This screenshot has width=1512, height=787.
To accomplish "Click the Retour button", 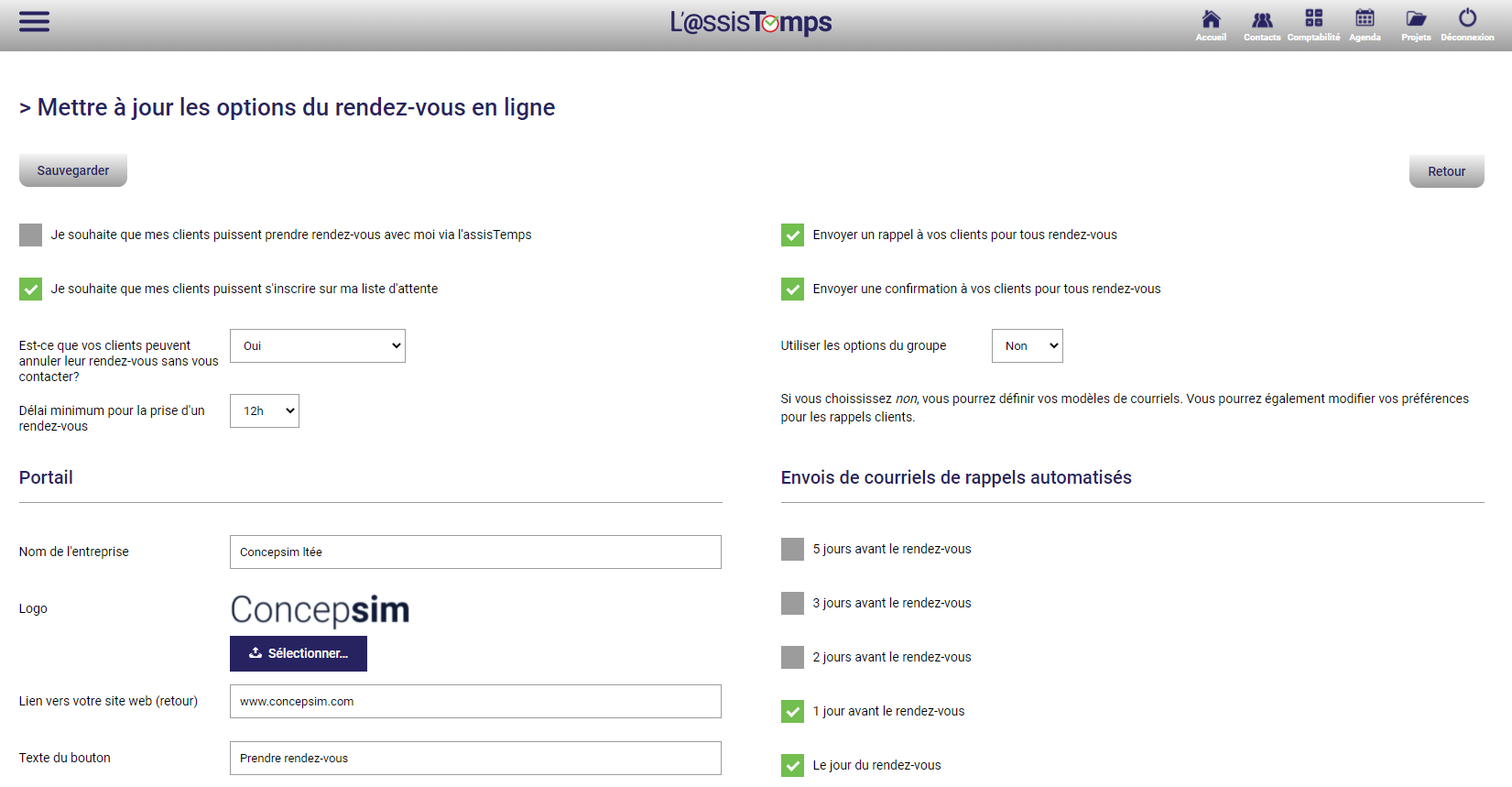I will tap(1446, 171).
